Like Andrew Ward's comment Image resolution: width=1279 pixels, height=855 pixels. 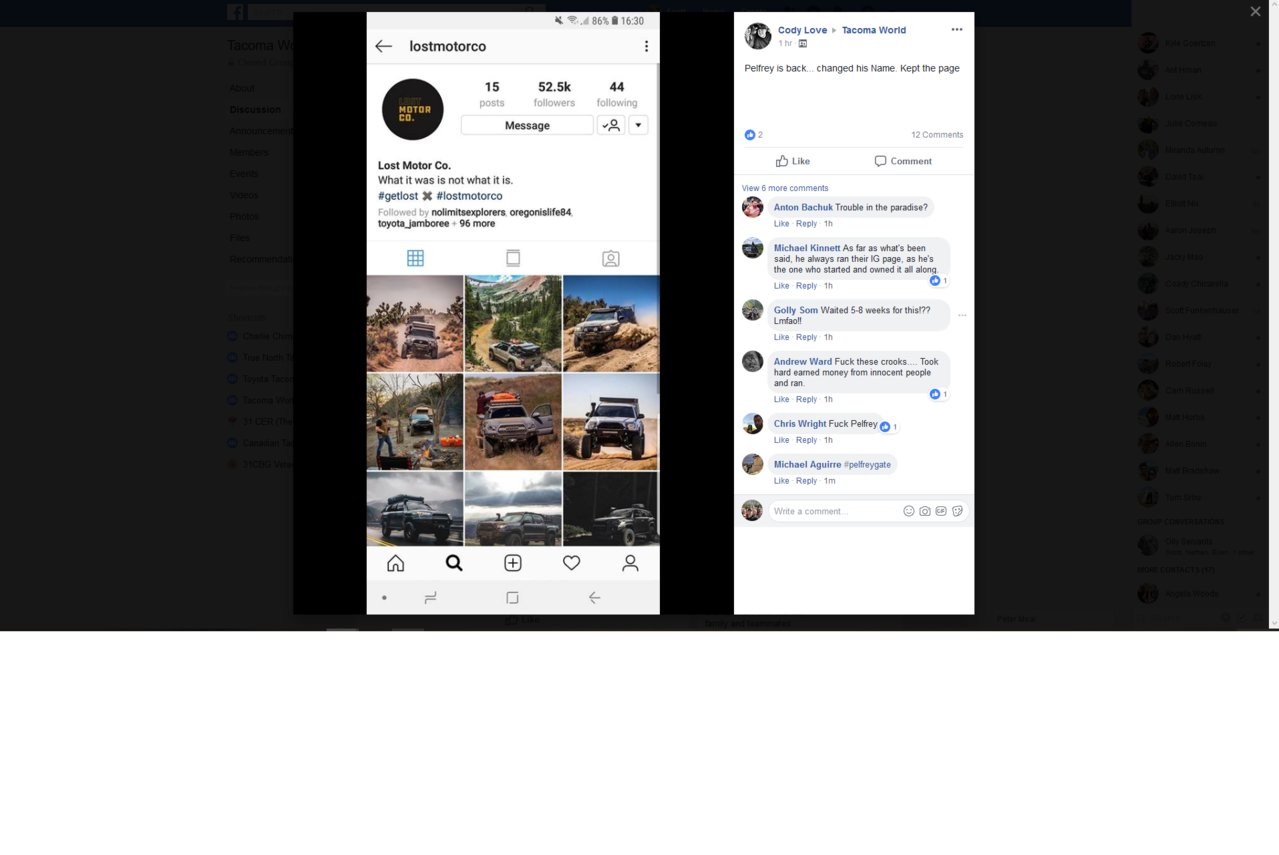point(781,399)
